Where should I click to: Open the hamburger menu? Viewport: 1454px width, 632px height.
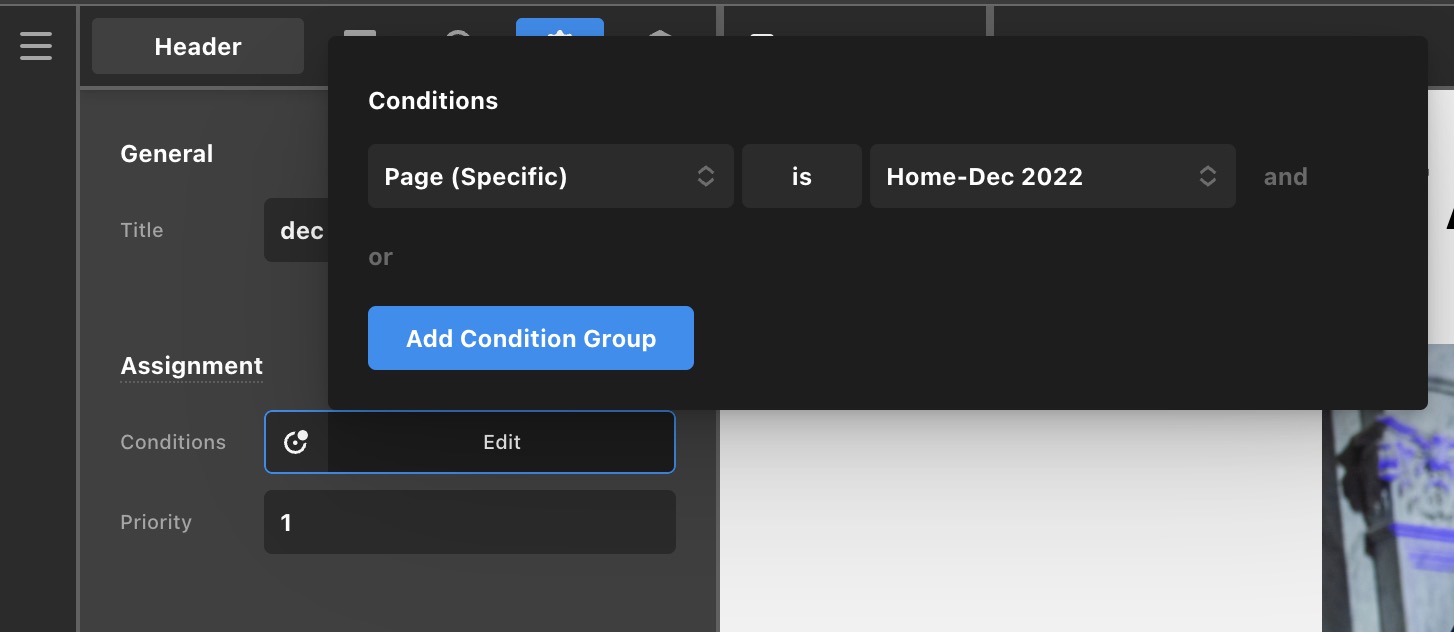click(x=36, y=46)
